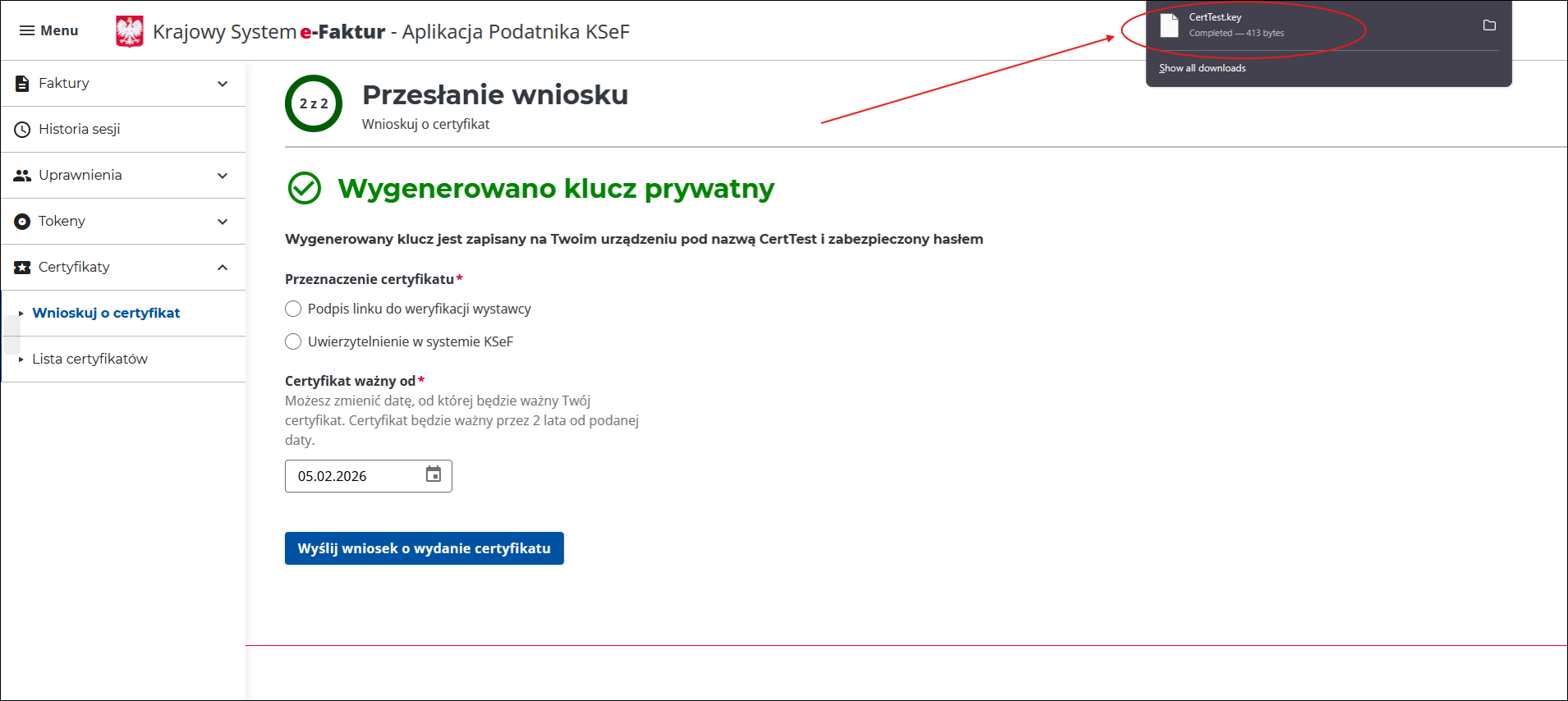This screenshot has height=701, width=1568.
Task: Click the Certyfikaty menu label
Action: point(74,267)
